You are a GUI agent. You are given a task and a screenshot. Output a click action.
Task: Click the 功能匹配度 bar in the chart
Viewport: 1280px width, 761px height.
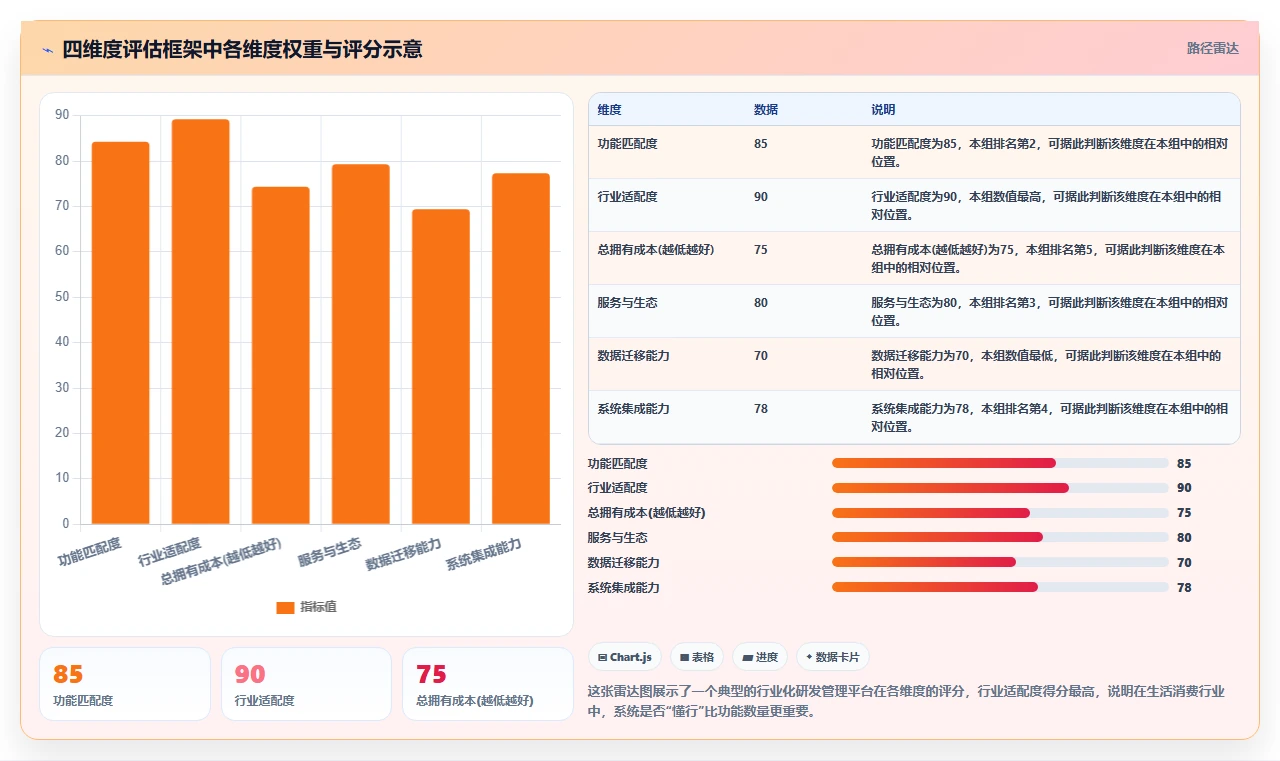[x=121, y=333]
